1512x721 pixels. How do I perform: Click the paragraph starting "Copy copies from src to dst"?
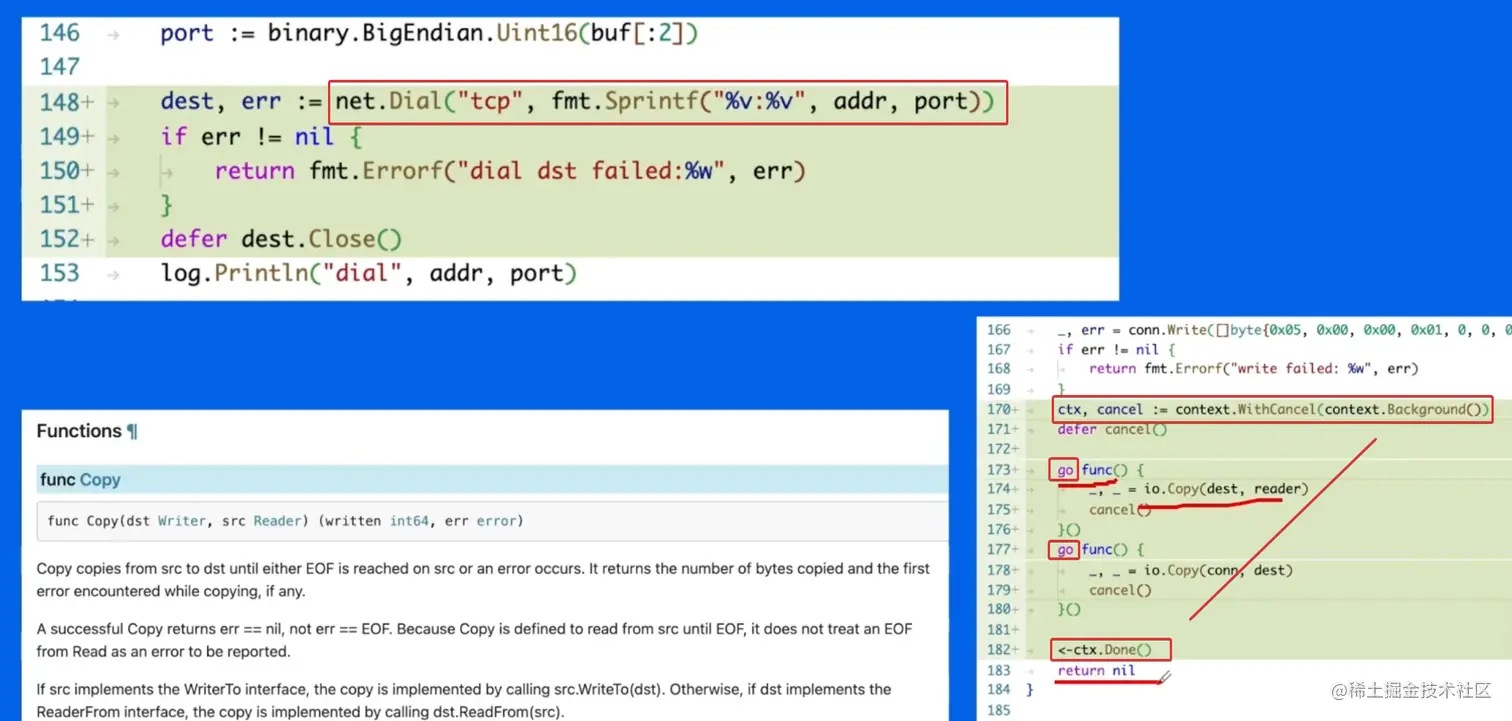tap(483, 580)
